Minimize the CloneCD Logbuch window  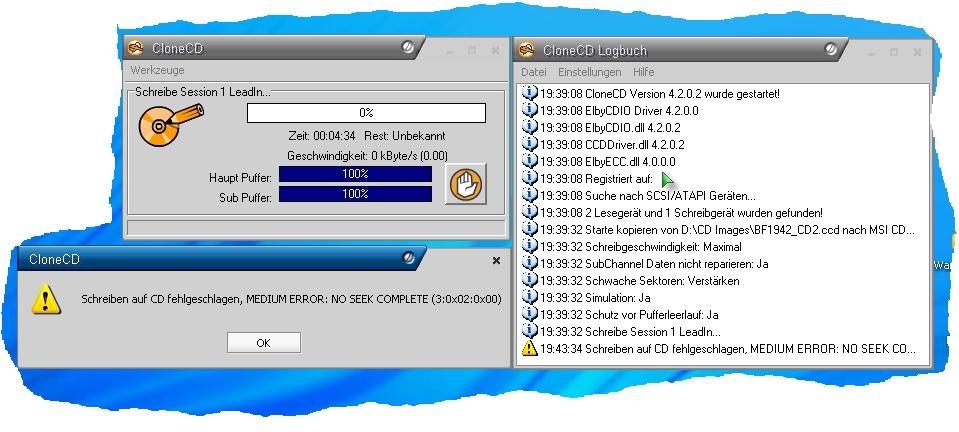(x=870, y=53)
